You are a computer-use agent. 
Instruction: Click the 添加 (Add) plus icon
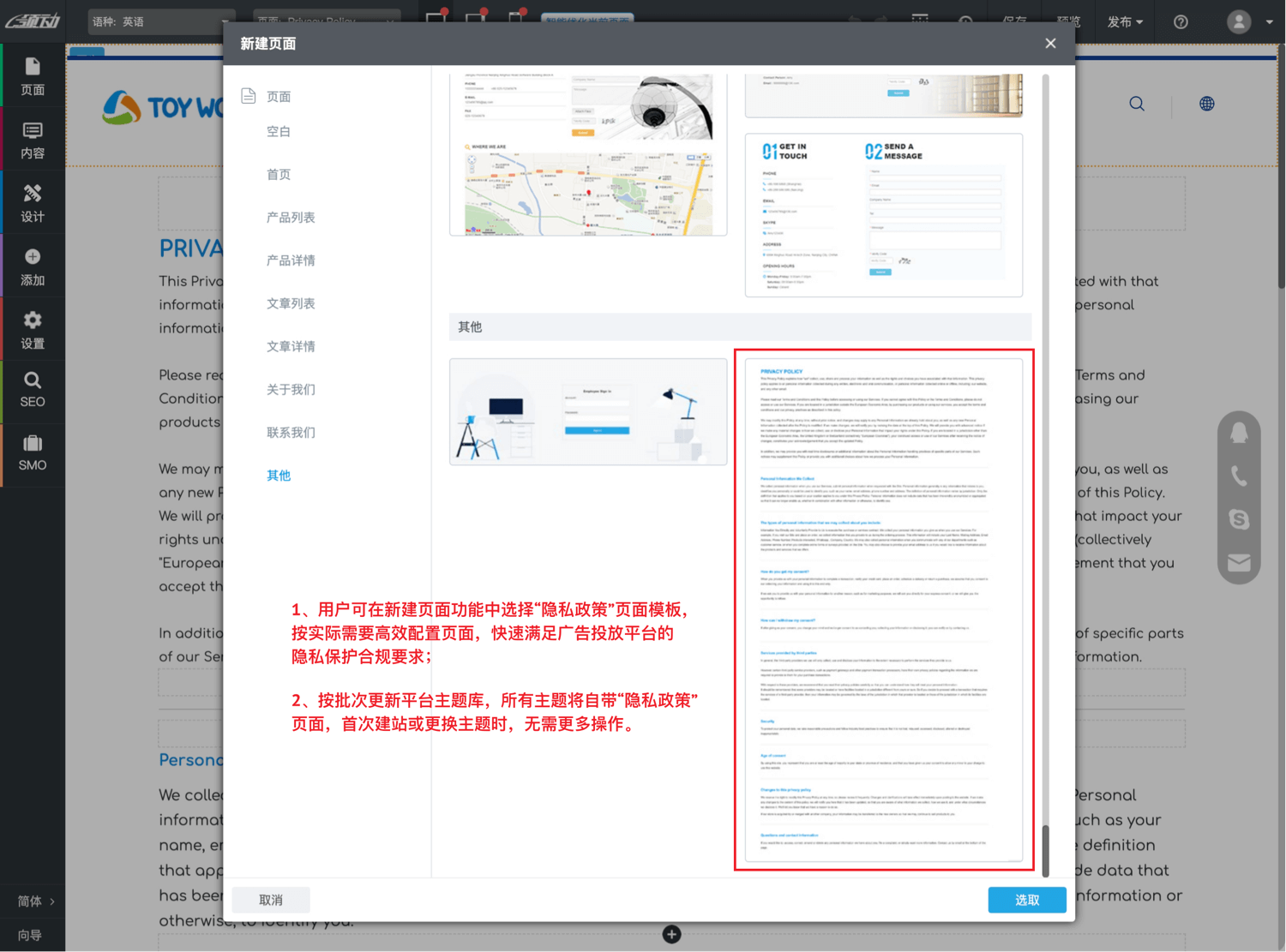coord(33,266)
